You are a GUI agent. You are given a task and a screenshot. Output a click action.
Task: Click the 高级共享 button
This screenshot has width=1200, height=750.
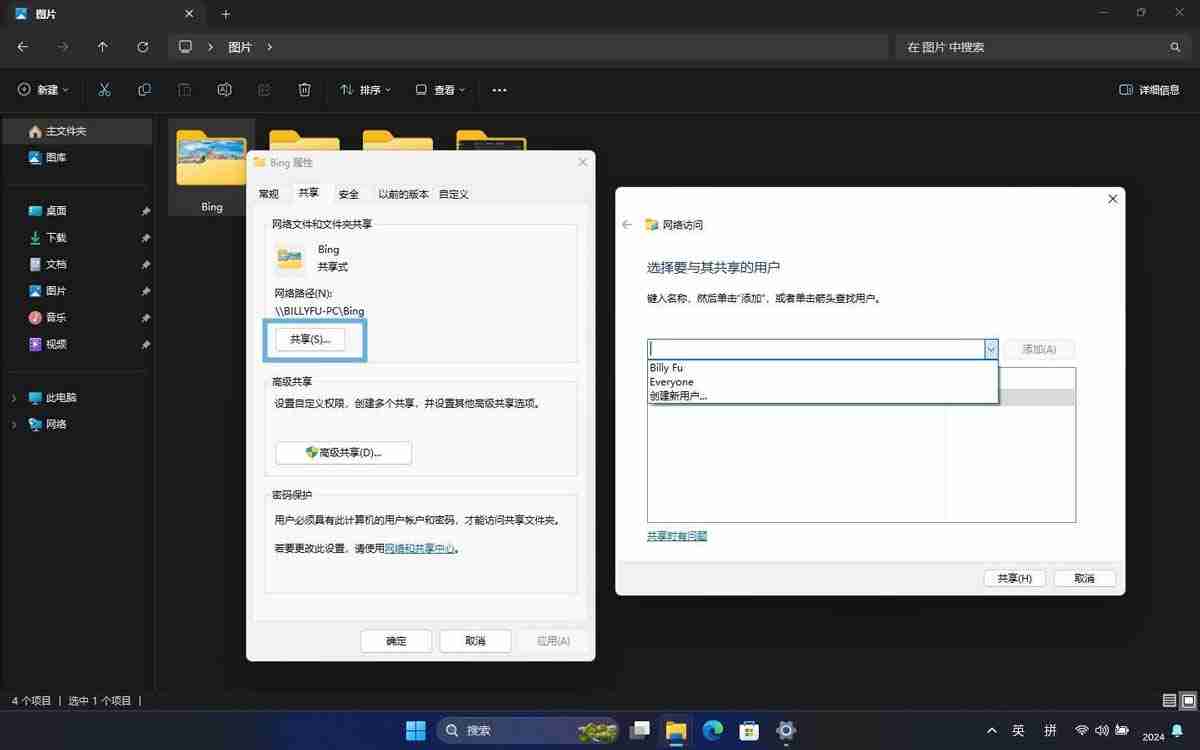coord(343,452)
